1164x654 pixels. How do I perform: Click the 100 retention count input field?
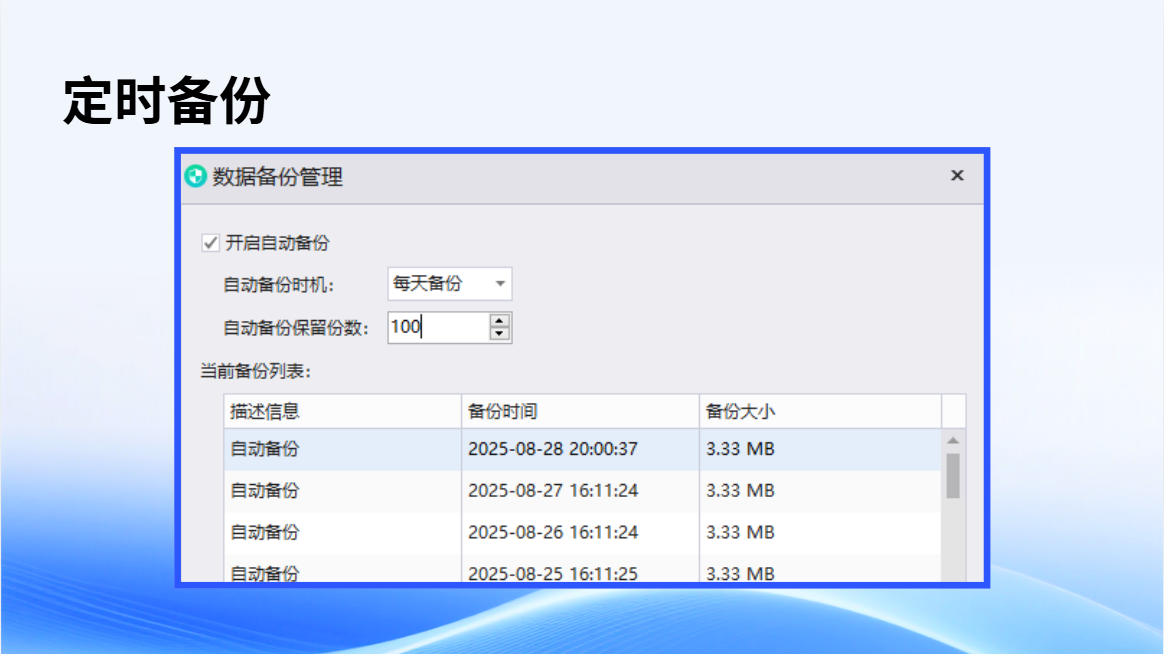438,327
